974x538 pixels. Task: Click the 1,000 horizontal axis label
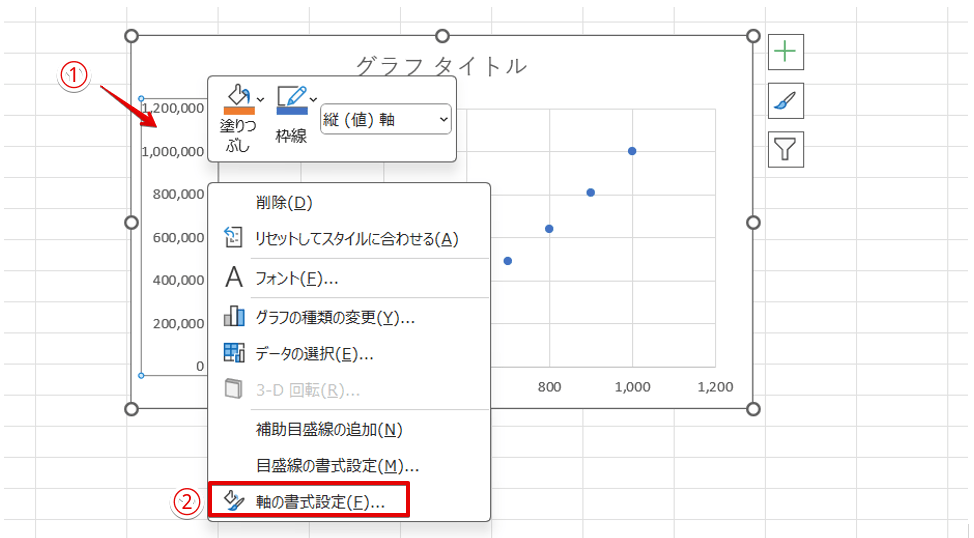[632, 387]
